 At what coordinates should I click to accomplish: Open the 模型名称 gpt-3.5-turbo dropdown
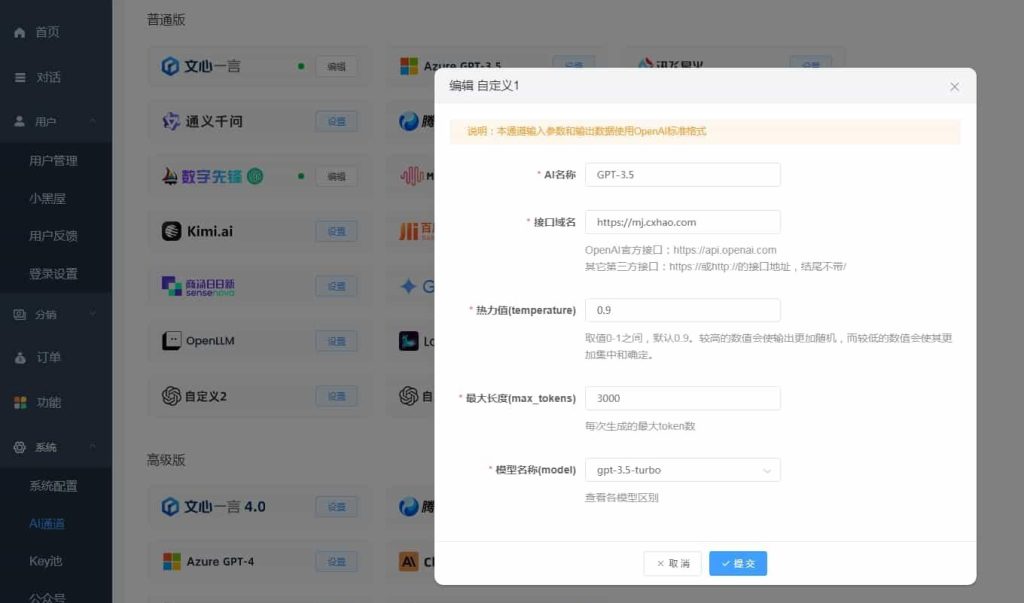tap(682, 470)
